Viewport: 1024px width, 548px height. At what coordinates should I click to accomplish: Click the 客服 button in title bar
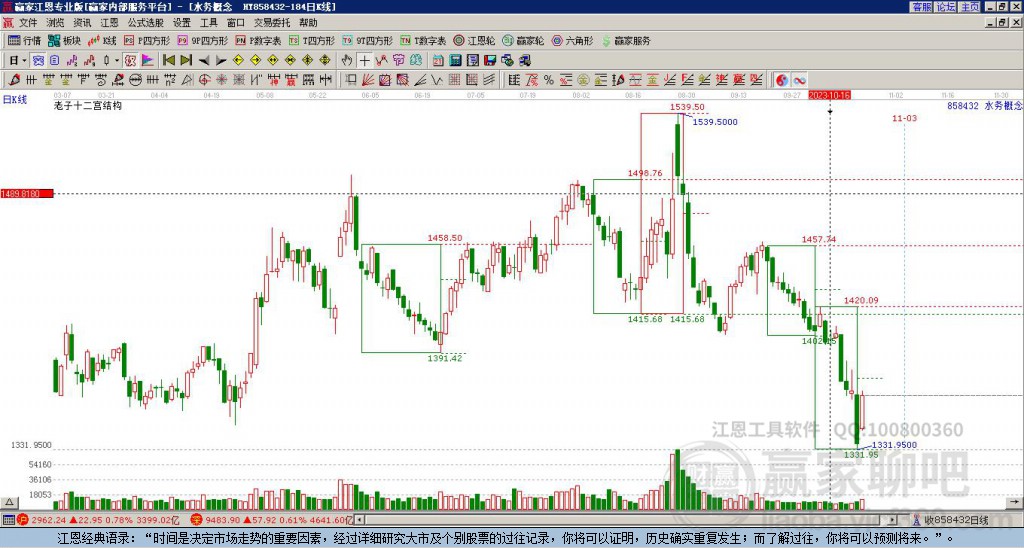tap(922, 7)
